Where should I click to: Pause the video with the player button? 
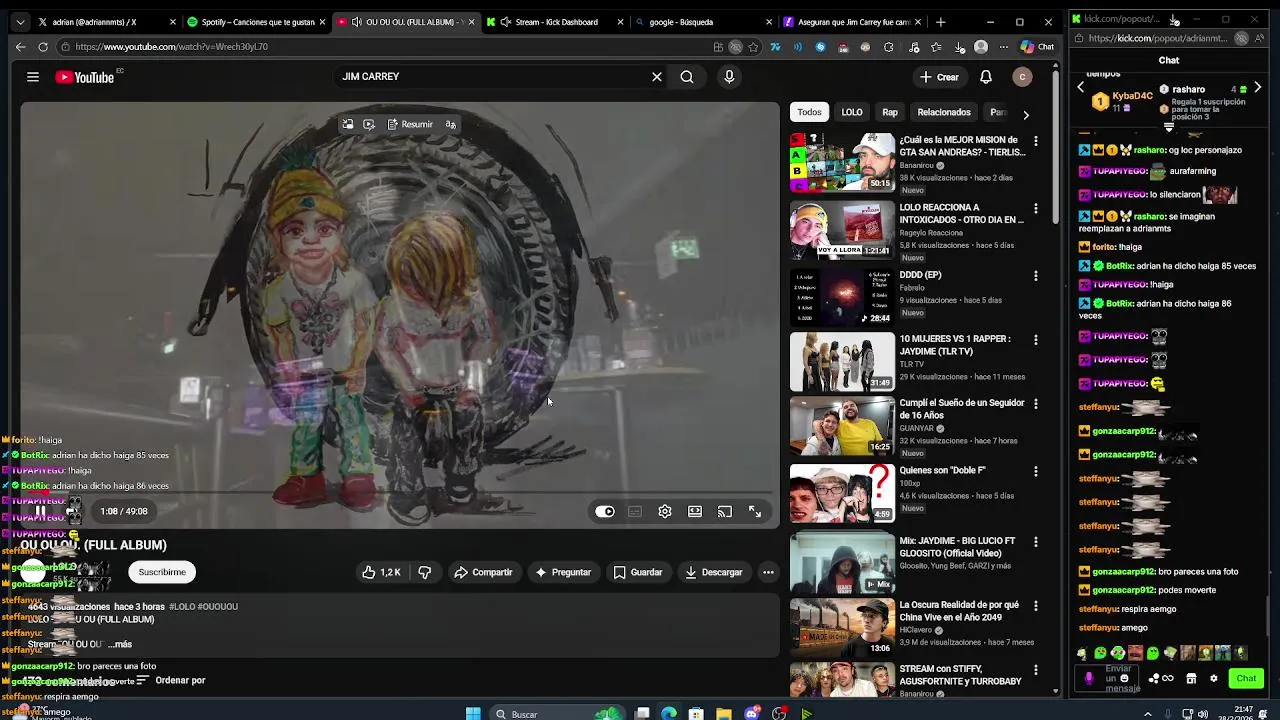click(x=41, y=511)
